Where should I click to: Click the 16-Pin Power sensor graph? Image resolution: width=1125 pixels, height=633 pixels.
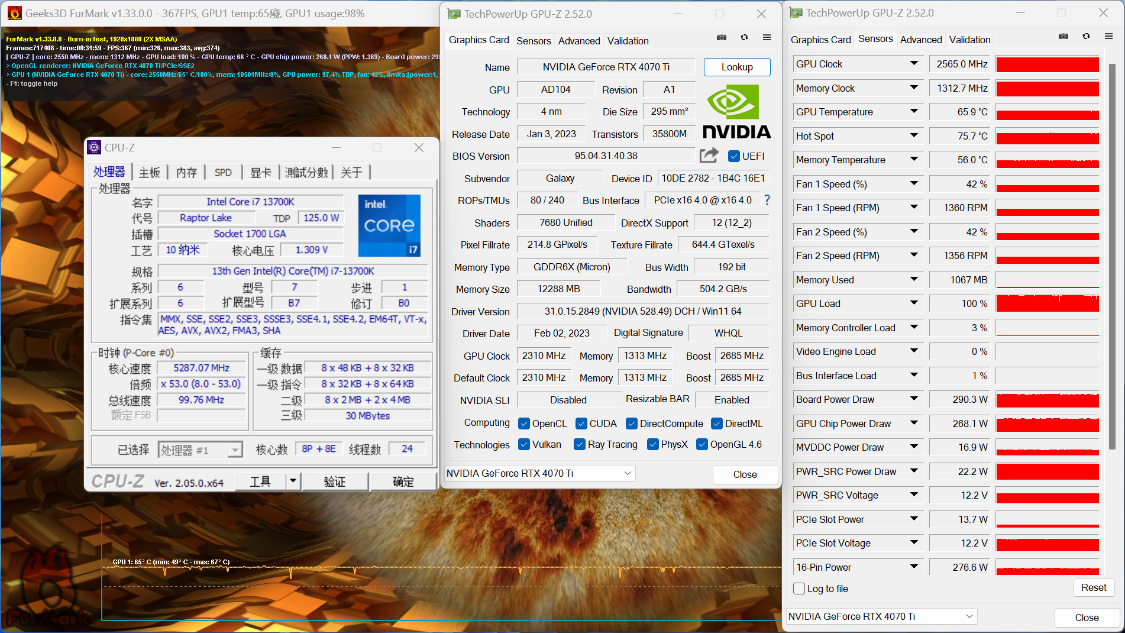click(x=1048, y=567)
